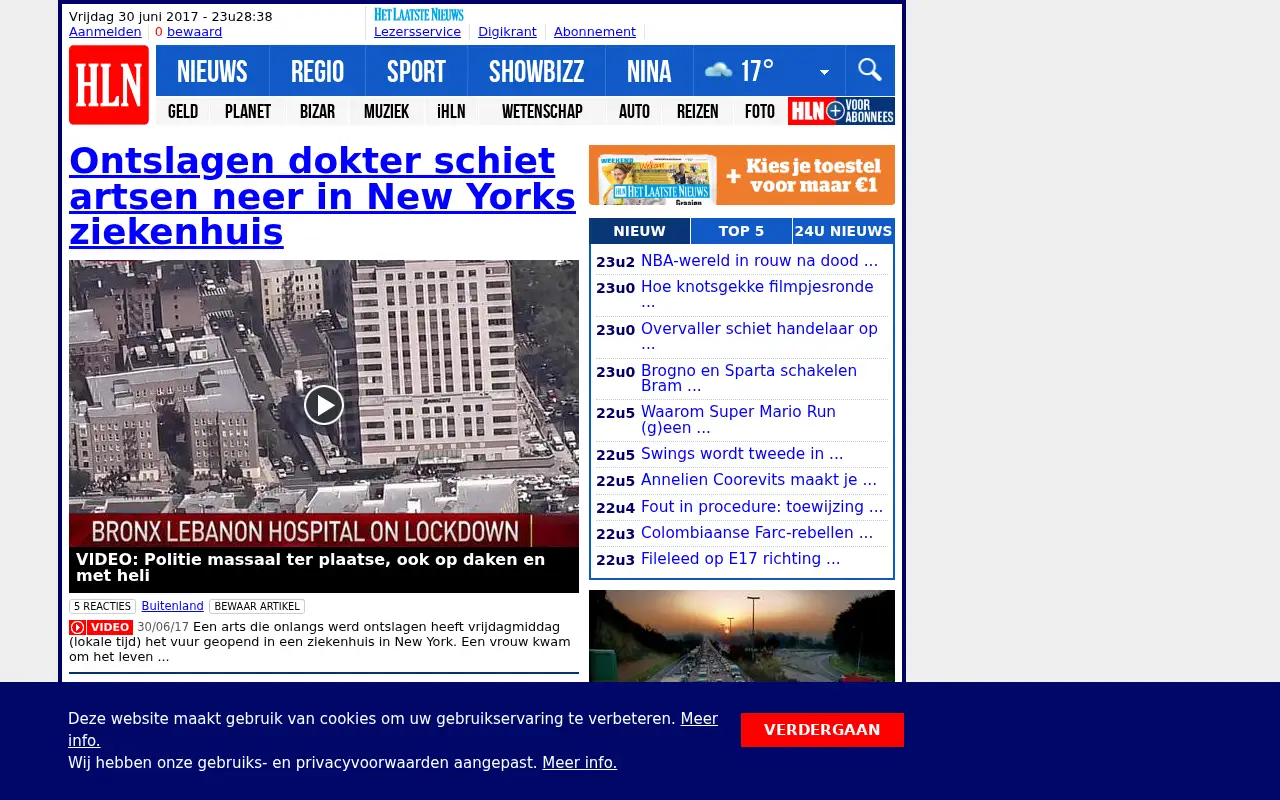Open the BIZAR category
Screen dimensions: 1280x800
317,111
